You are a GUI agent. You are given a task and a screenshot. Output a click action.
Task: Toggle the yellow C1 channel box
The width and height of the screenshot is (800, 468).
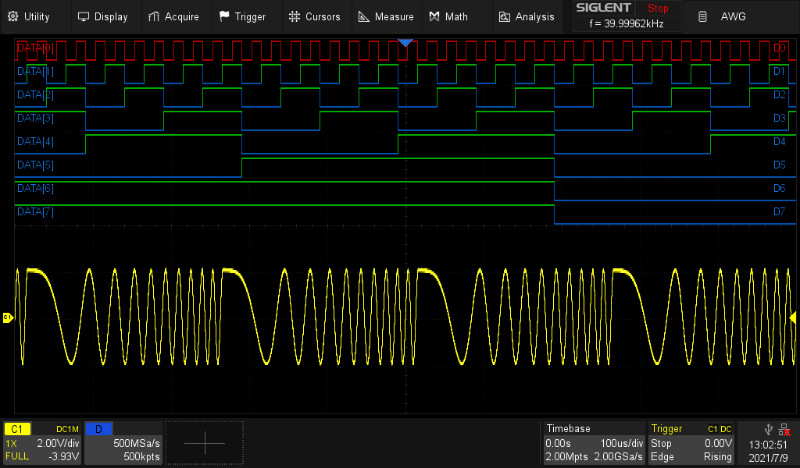[x=17, y=429]
